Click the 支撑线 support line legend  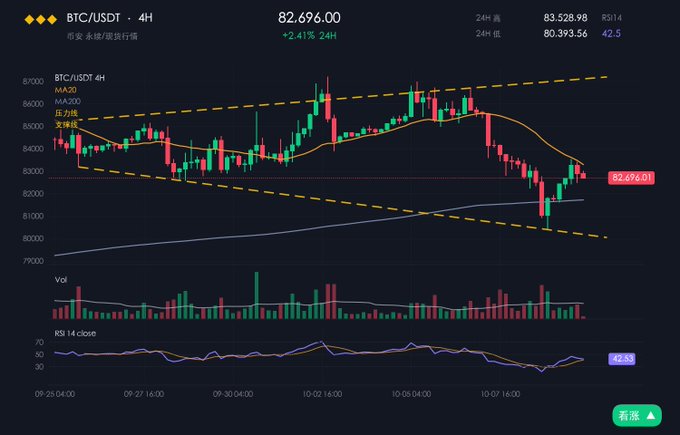(x=66, y=124)
